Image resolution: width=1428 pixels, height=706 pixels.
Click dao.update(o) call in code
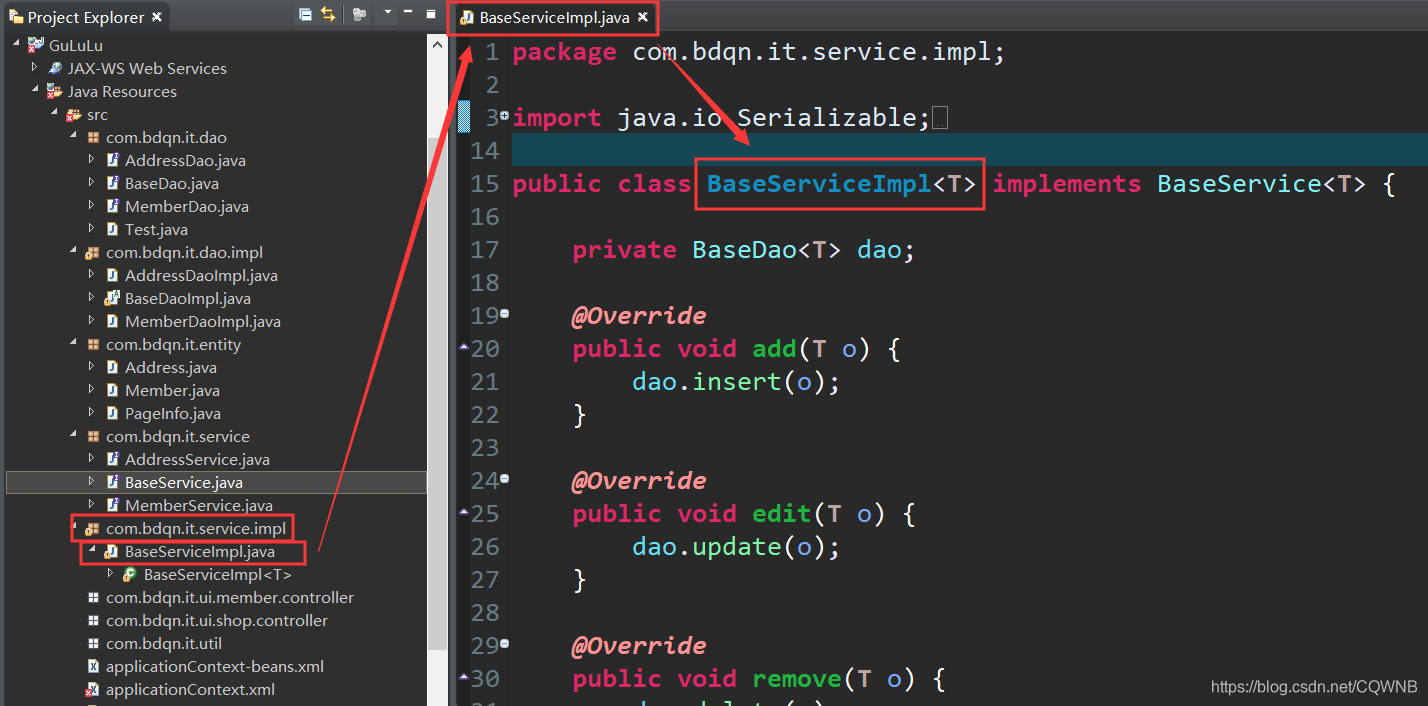click(x=735, y=546)
